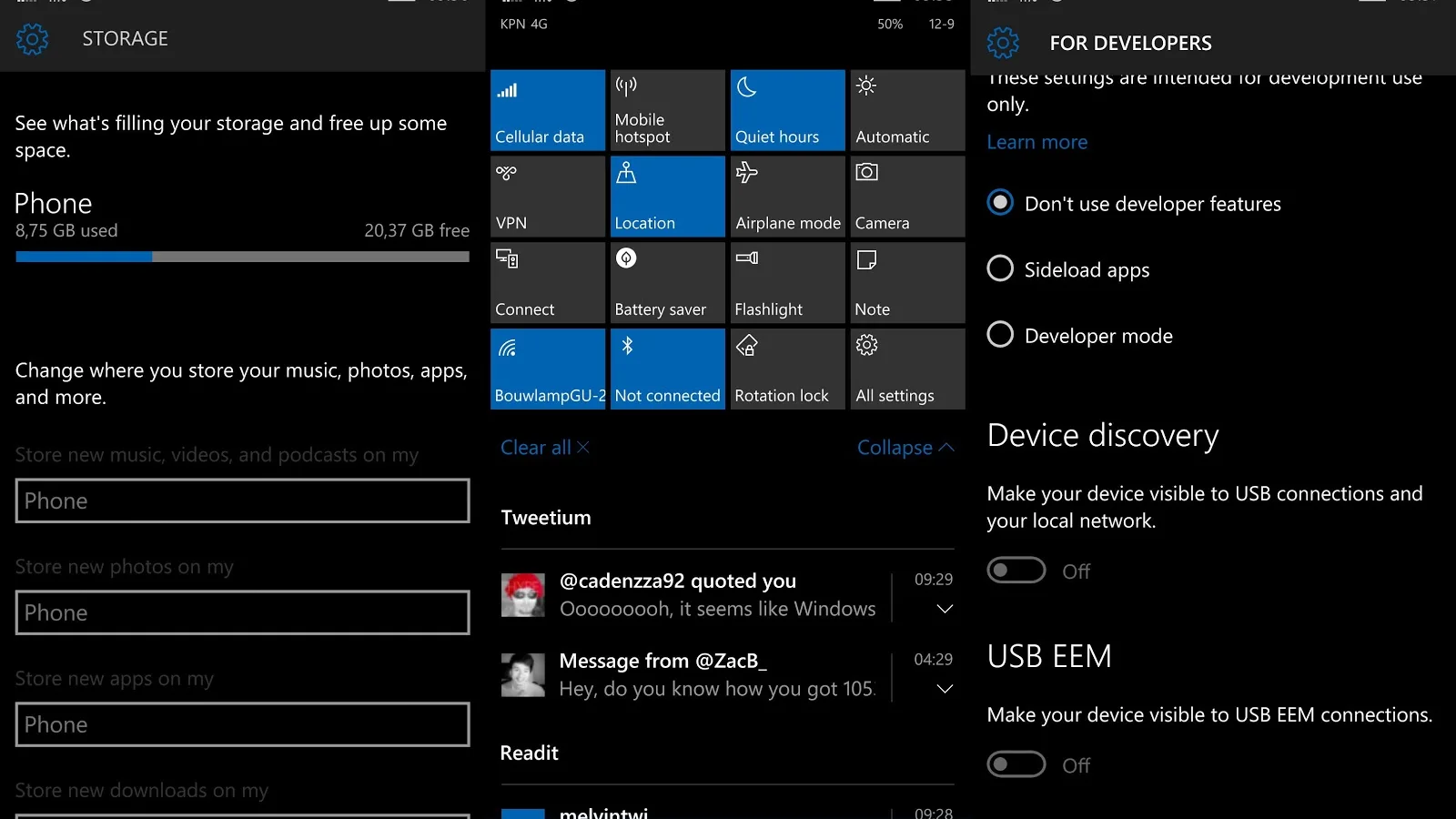The width and height of the screenshot is (1456, 819).
Task: Open the All settings tile
Action: coord(907,369)
